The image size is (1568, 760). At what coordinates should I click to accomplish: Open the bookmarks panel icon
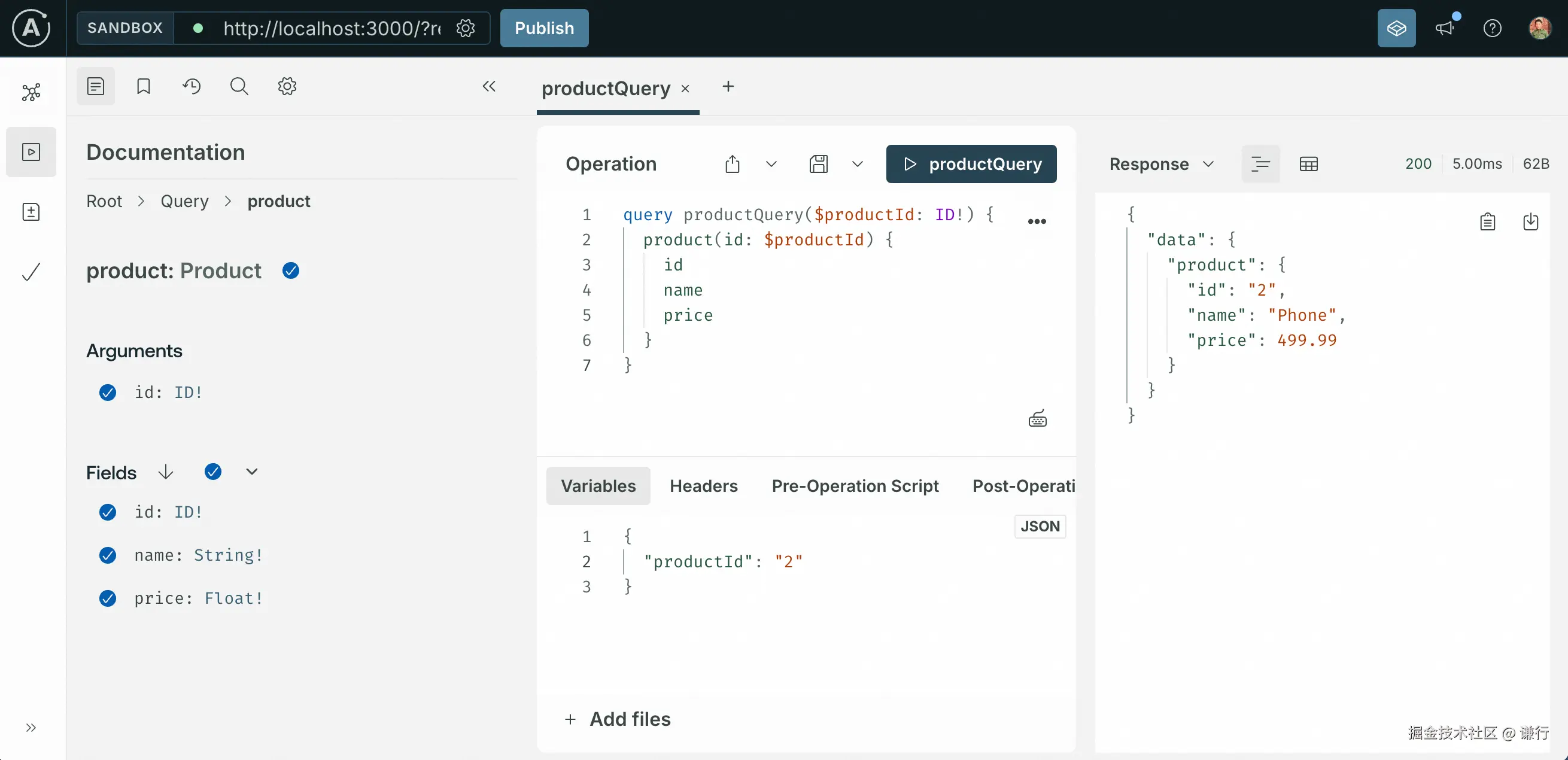[143, 86]
